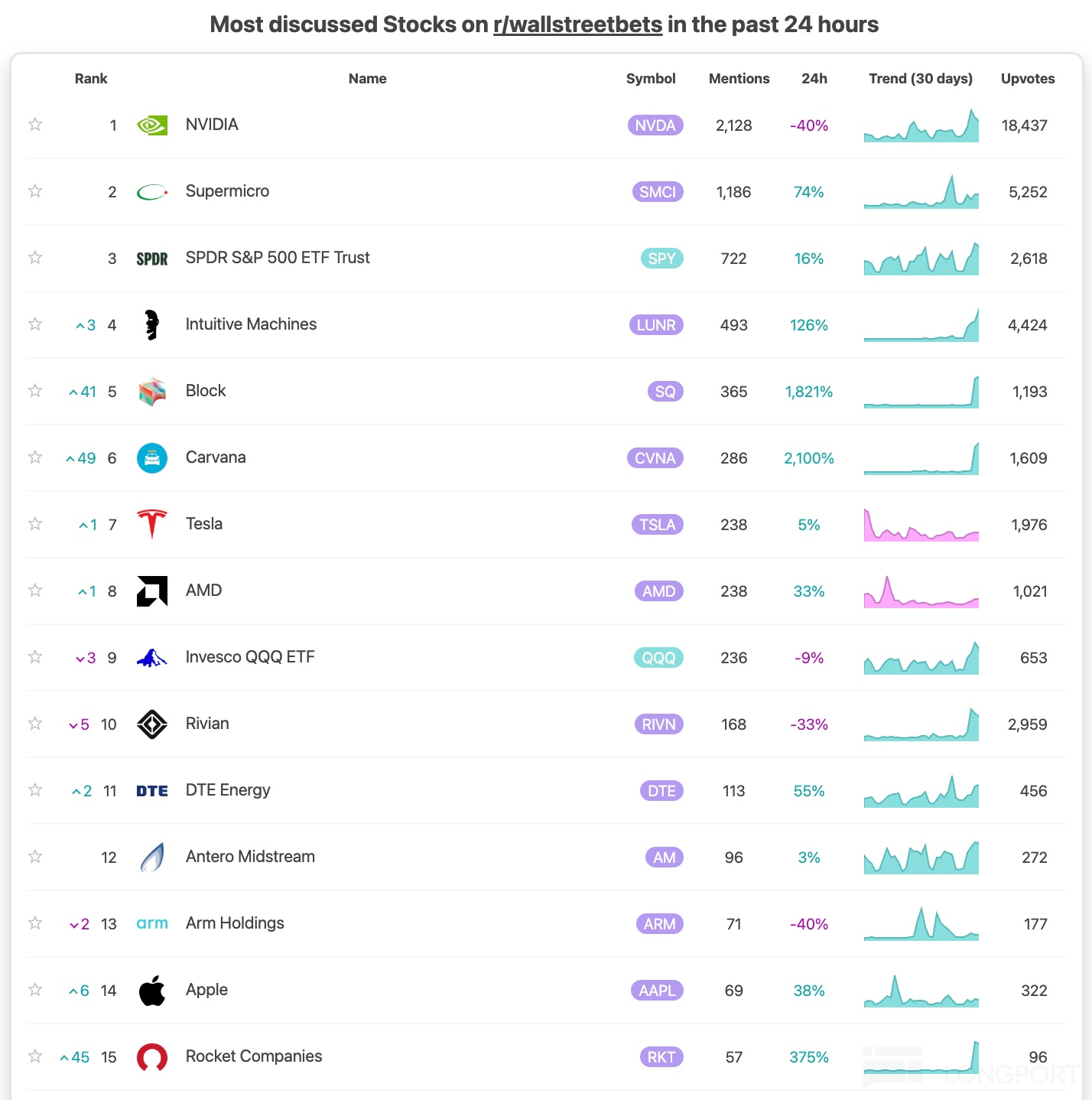Click the Tesla logo icon
This screenshot has height=1100, width=1092.
point(151,525)
